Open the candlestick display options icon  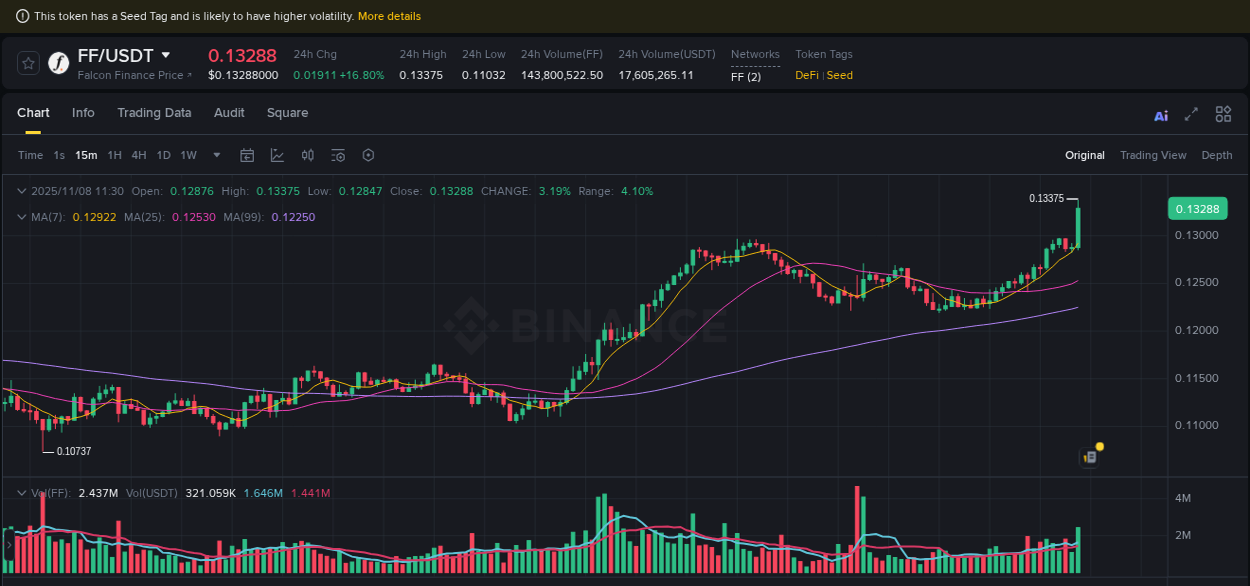click(x=307, y=155)
